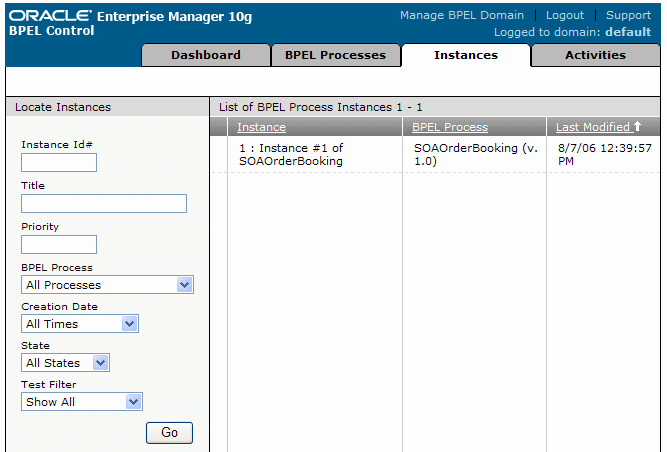Screen dimensions: 667x452
Task: Click the Priority input box
Action: pyautogui.click(x=59, y=244)
